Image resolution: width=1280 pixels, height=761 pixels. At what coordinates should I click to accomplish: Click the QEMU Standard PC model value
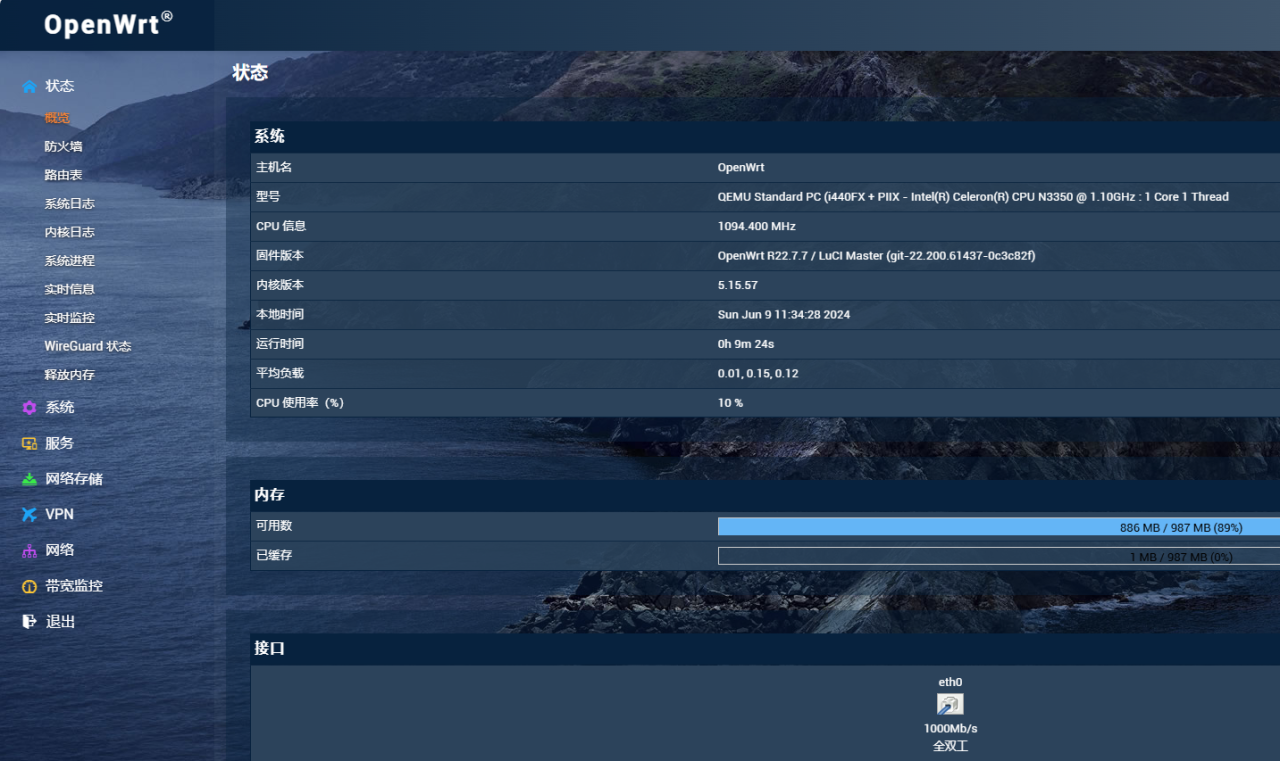(x=973, y=197)
